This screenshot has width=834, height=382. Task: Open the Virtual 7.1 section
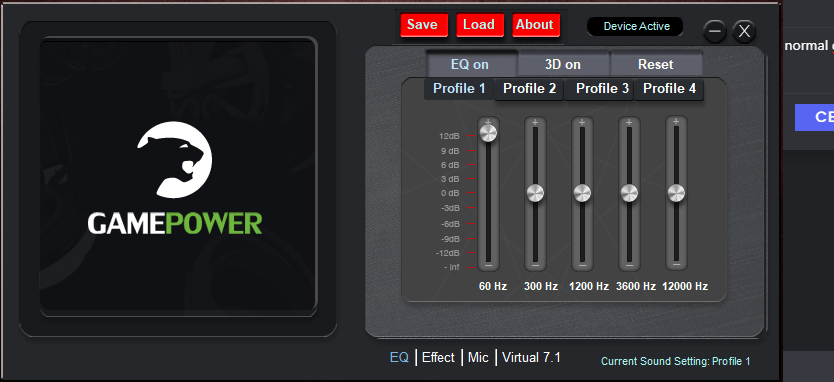tap(531, 358)
